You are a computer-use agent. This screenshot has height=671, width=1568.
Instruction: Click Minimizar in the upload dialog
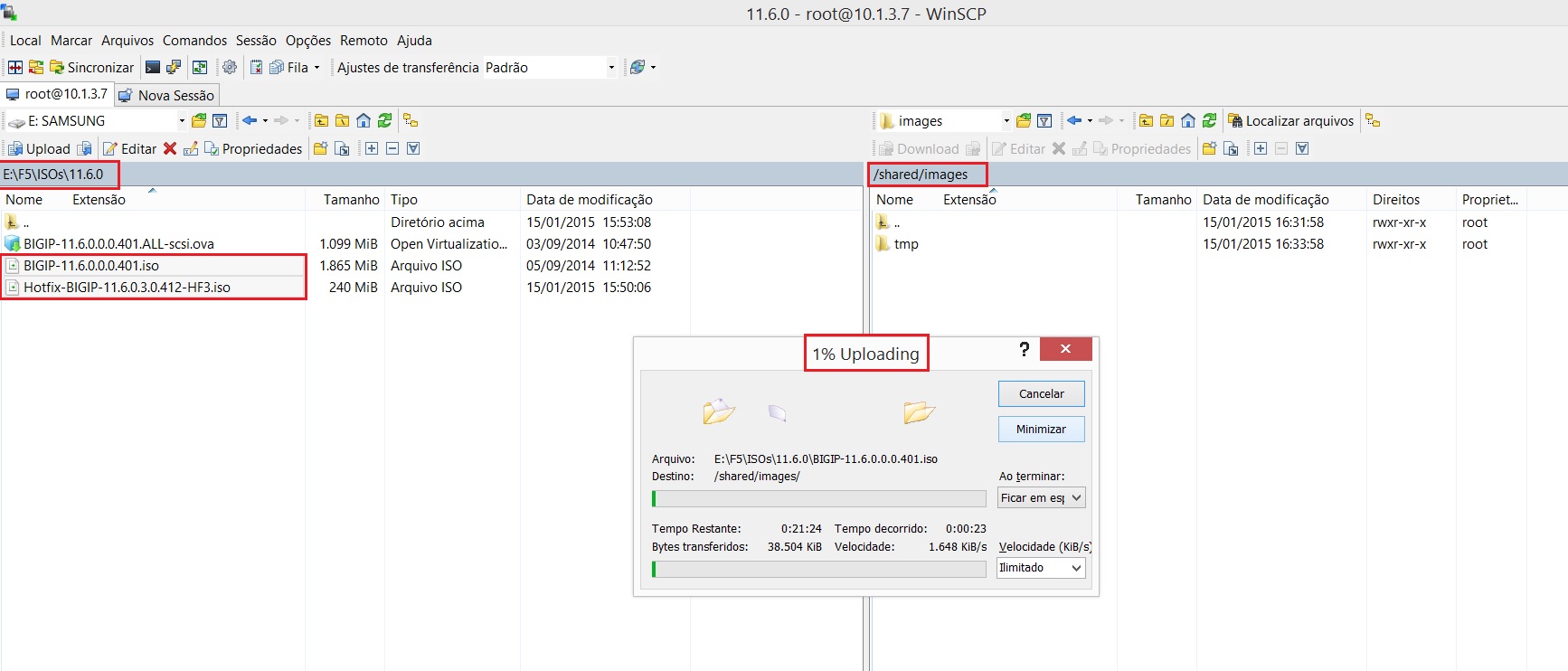click(x=1041, y=429)
